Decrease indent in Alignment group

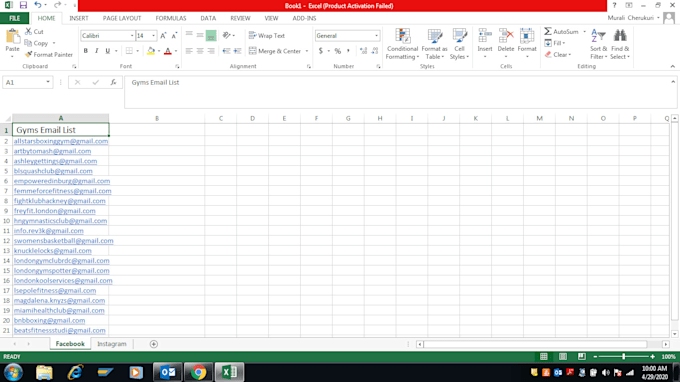226,51
